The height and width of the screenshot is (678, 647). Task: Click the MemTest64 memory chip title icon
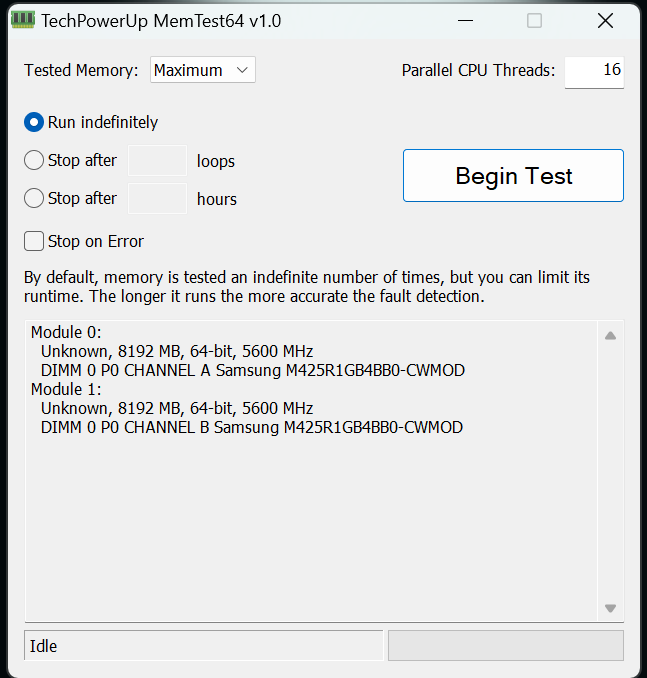point(22,20)
